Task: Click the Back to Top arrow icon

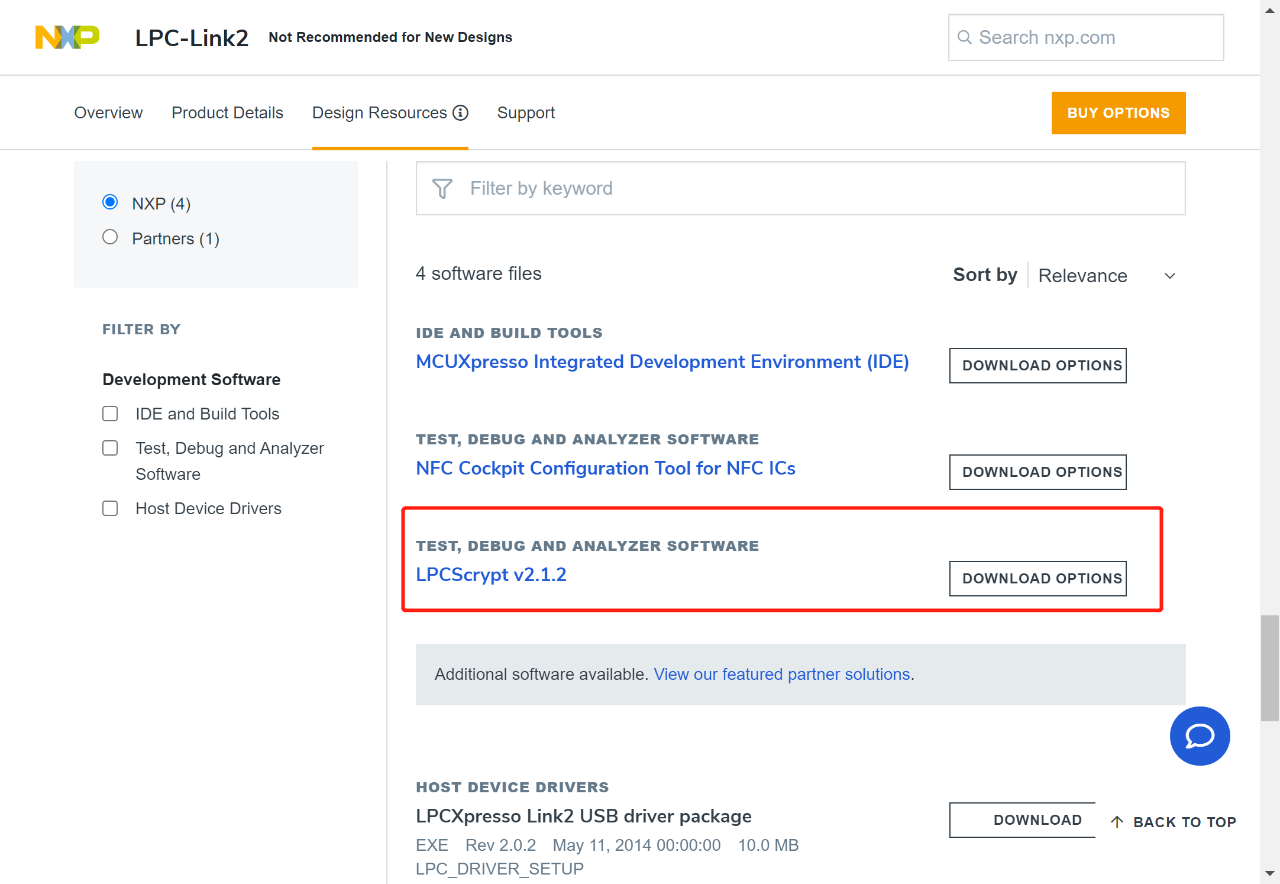Action: pyautogui.click(x=1117, y=822)
